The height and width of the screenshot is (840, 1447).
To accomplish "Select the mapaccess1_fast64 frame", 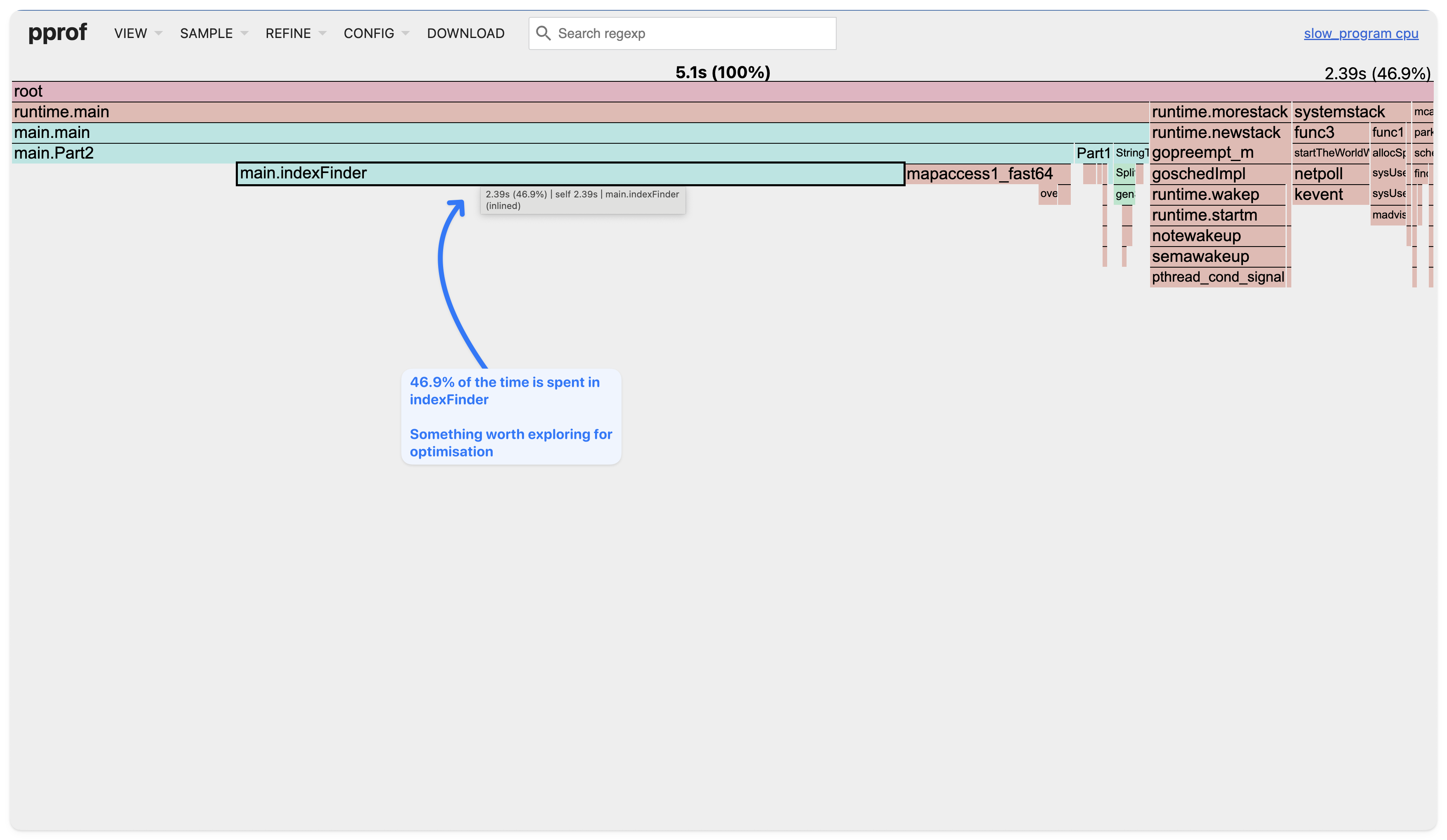I will (988, 174).
